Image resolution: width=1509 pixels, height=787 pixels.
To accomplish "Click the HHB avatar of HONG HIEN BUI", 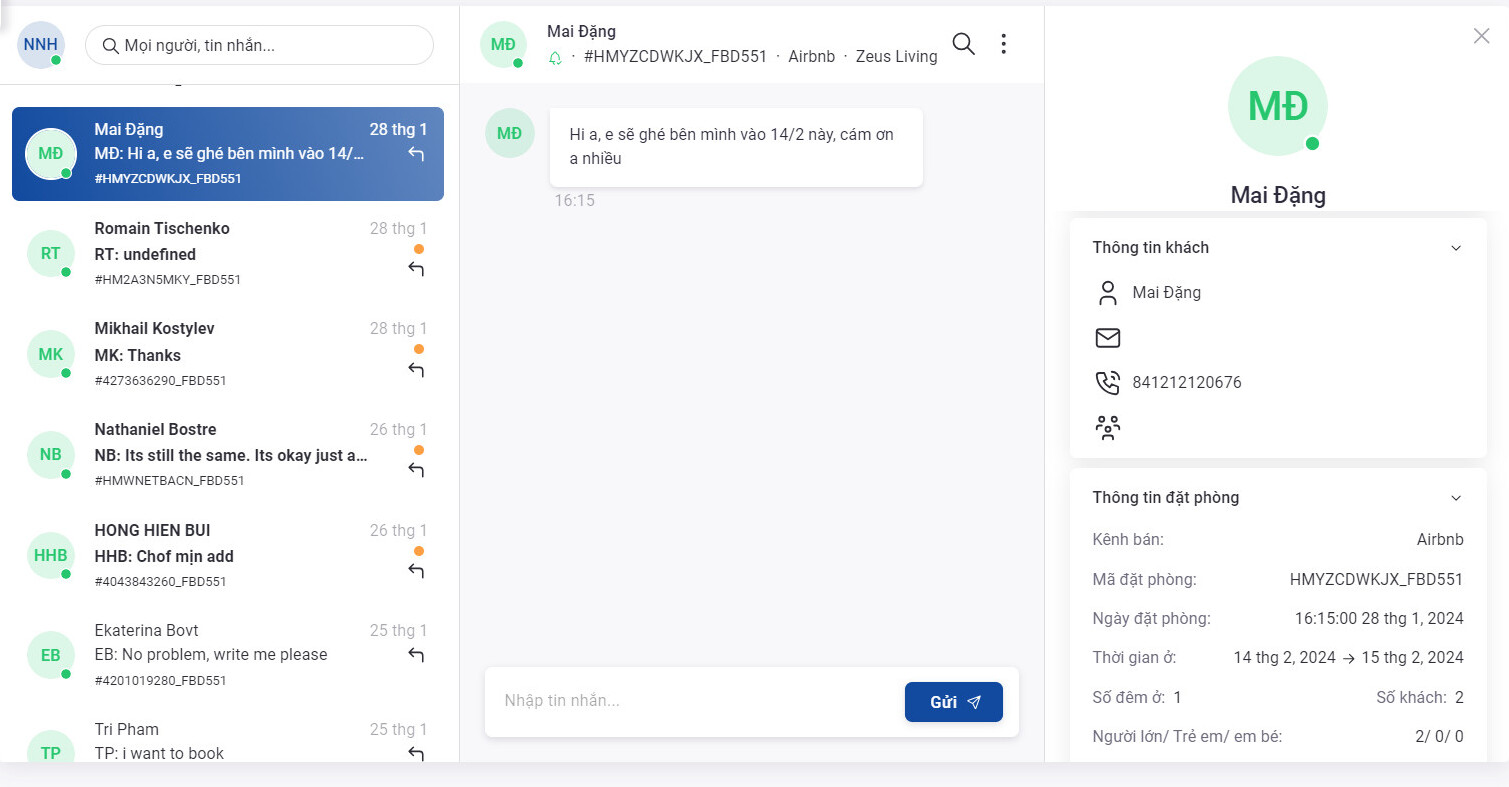I will click(51, 555).
